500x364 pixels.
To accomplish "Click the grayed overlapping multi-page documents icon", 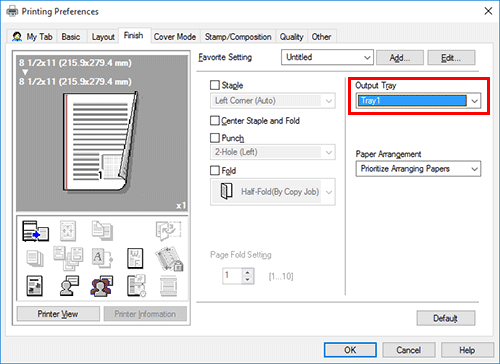I will 68,258.
